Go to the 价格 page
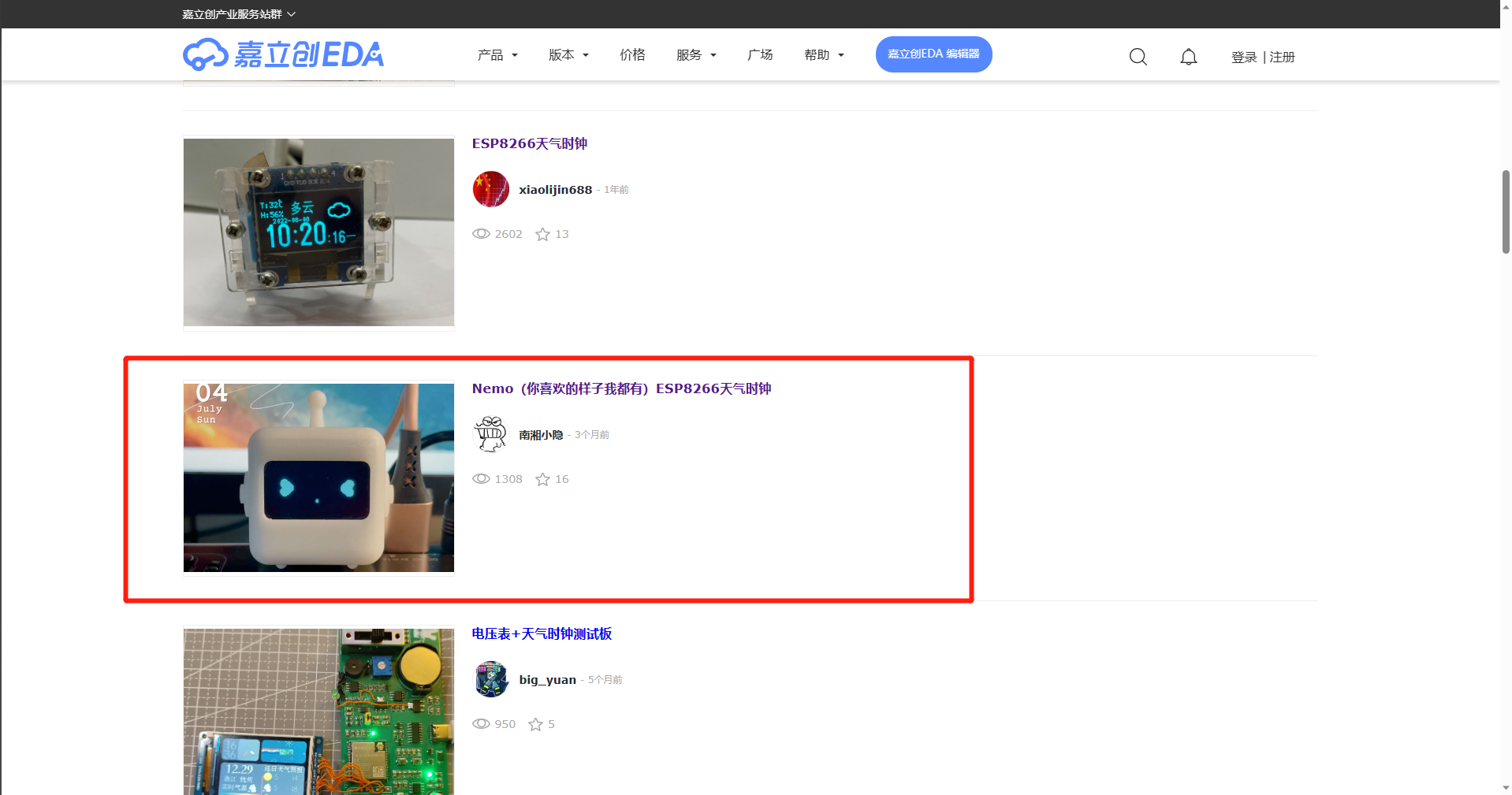Screen dimensions: 1512x795 [x=632, y=55]
